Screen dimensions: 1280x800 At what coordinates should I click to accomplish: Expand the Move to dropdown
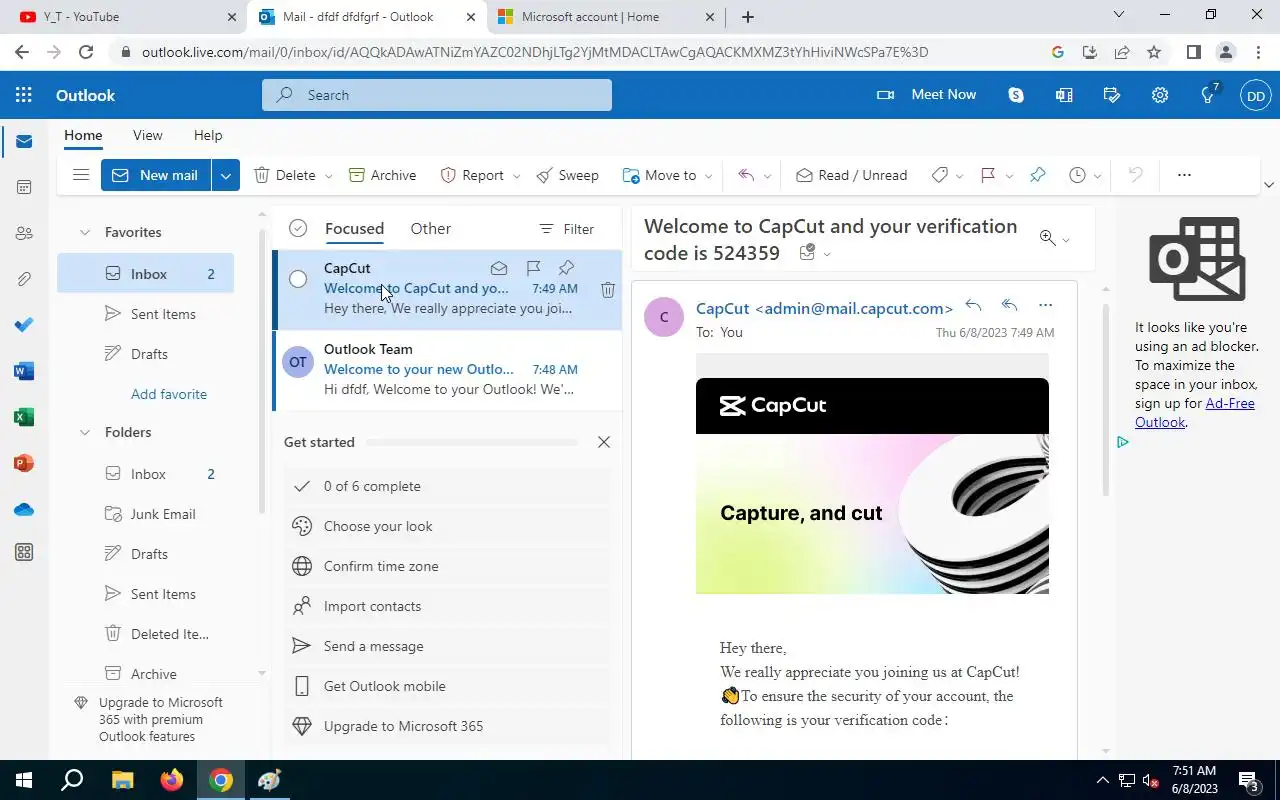pos(709,176)
